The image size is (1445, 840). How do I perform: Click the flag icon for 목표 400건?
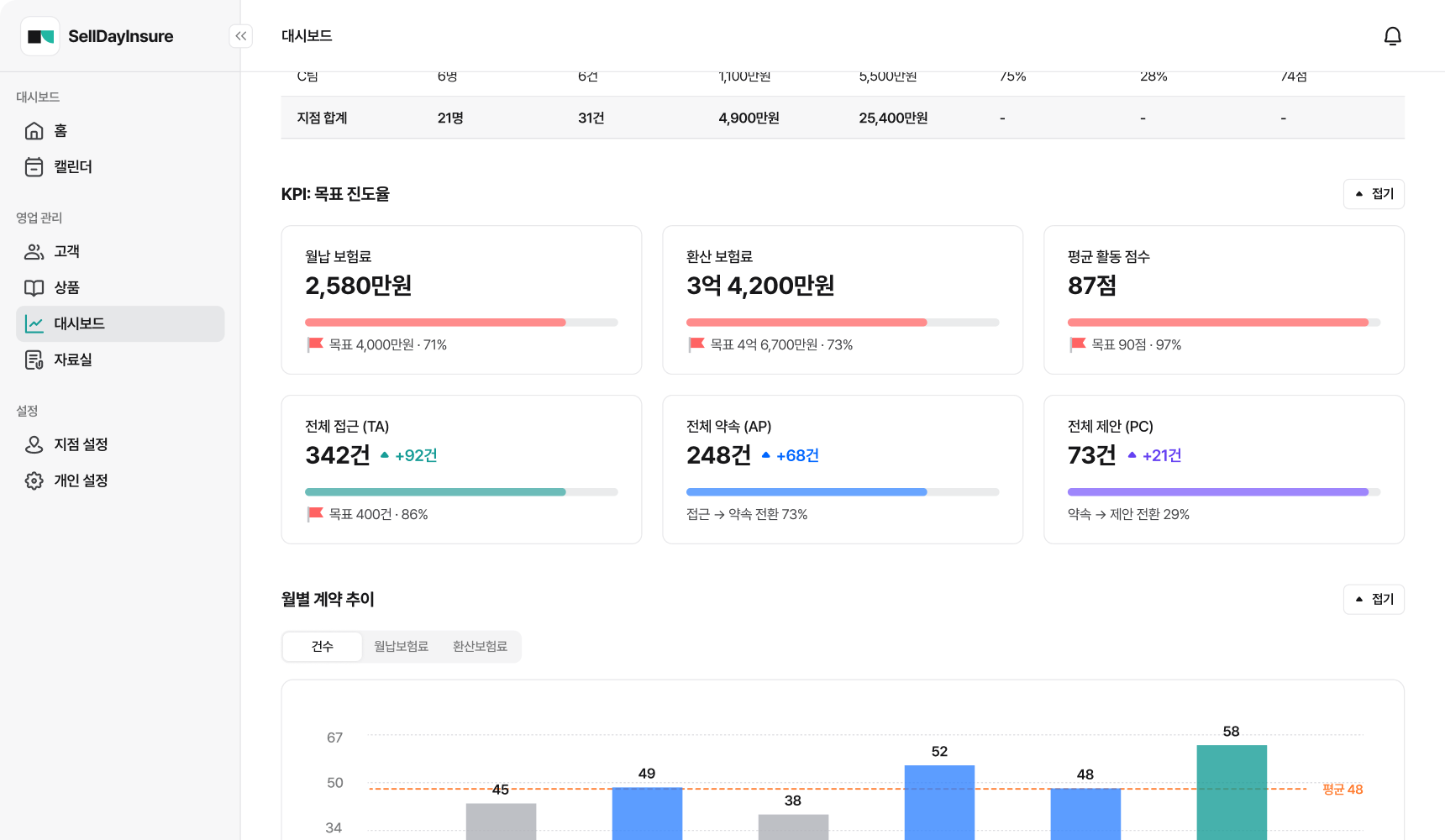(x=315, y=514)
